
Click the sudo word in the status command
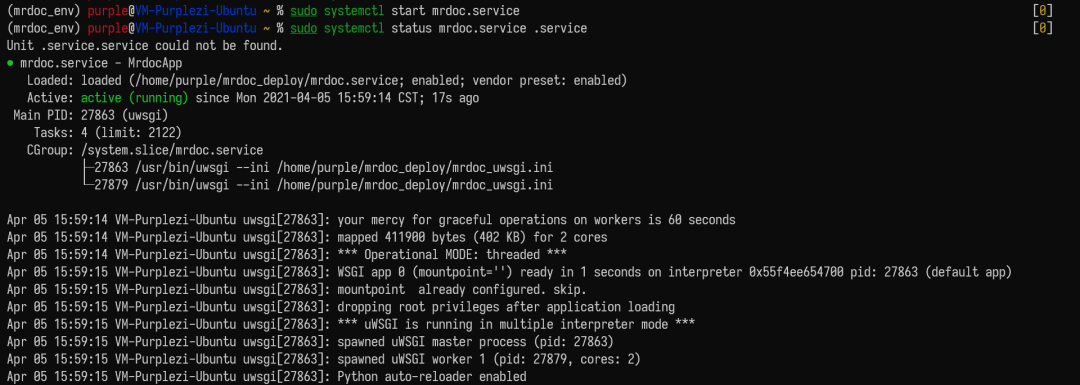[304, 28]
